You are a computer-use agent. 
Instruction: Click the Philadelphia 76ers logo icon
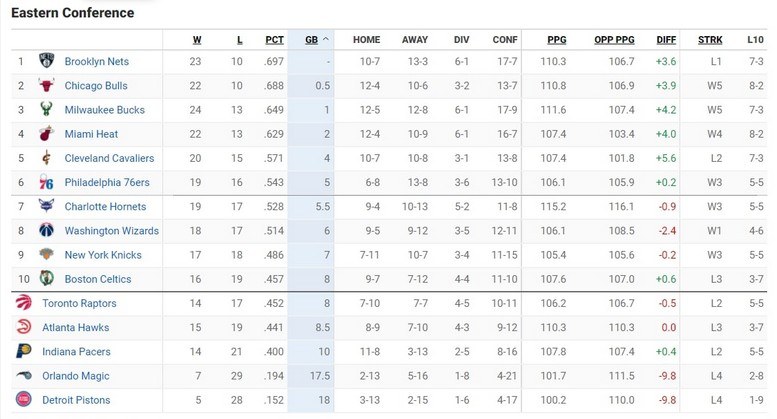click(x=46, y=182)
